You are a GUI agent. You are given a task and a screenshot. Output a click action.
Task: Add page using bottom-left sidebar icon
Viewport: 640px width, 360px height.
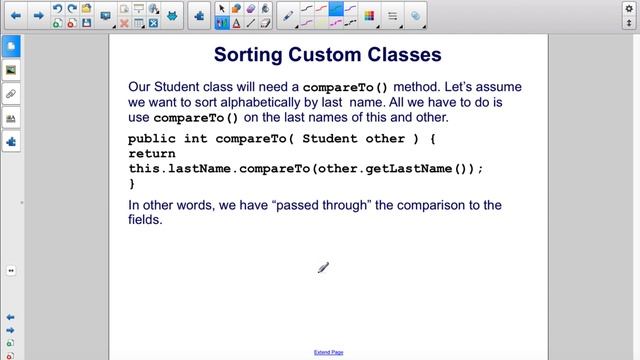click(x=11, y=343)
